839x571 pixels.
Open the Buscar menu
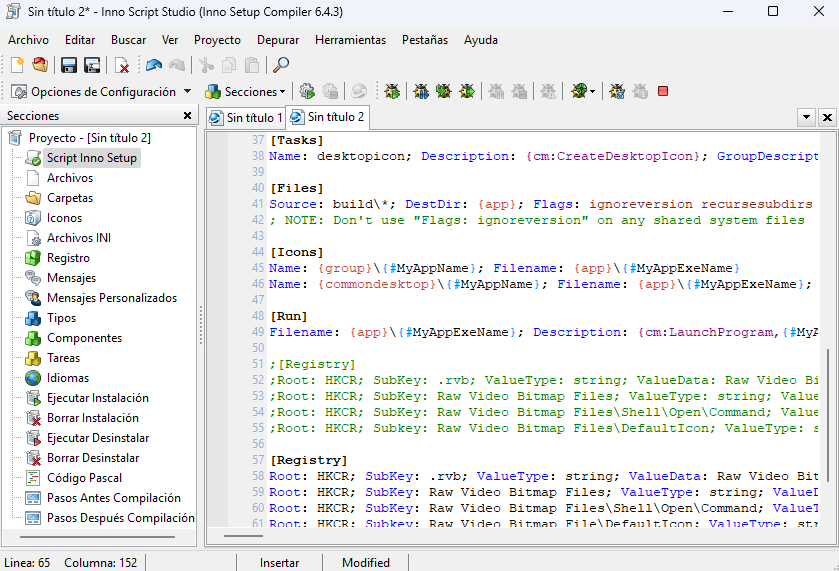128,40
